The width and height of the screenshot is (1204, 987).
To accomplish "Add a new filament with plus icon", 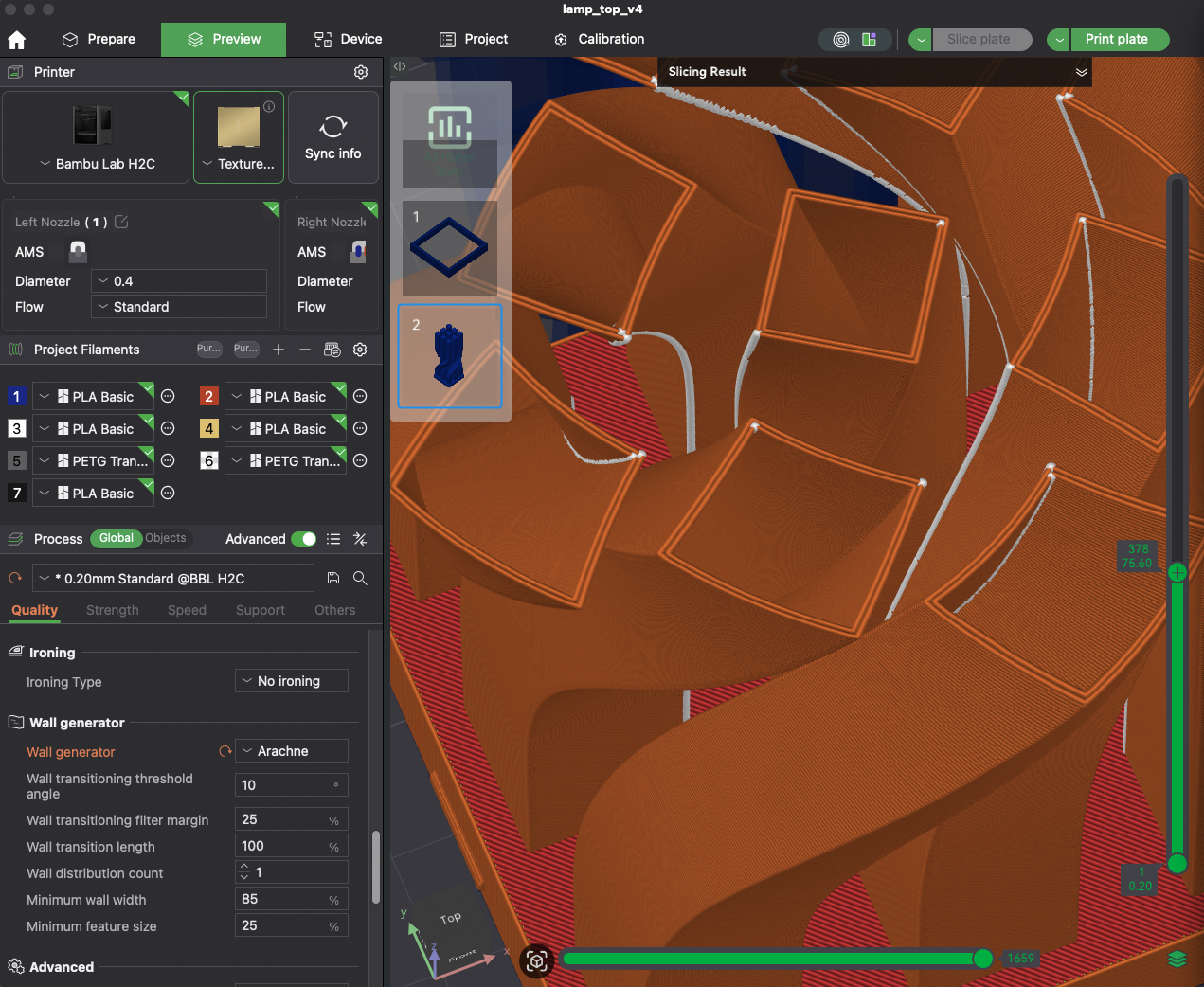I will (279, 350).
